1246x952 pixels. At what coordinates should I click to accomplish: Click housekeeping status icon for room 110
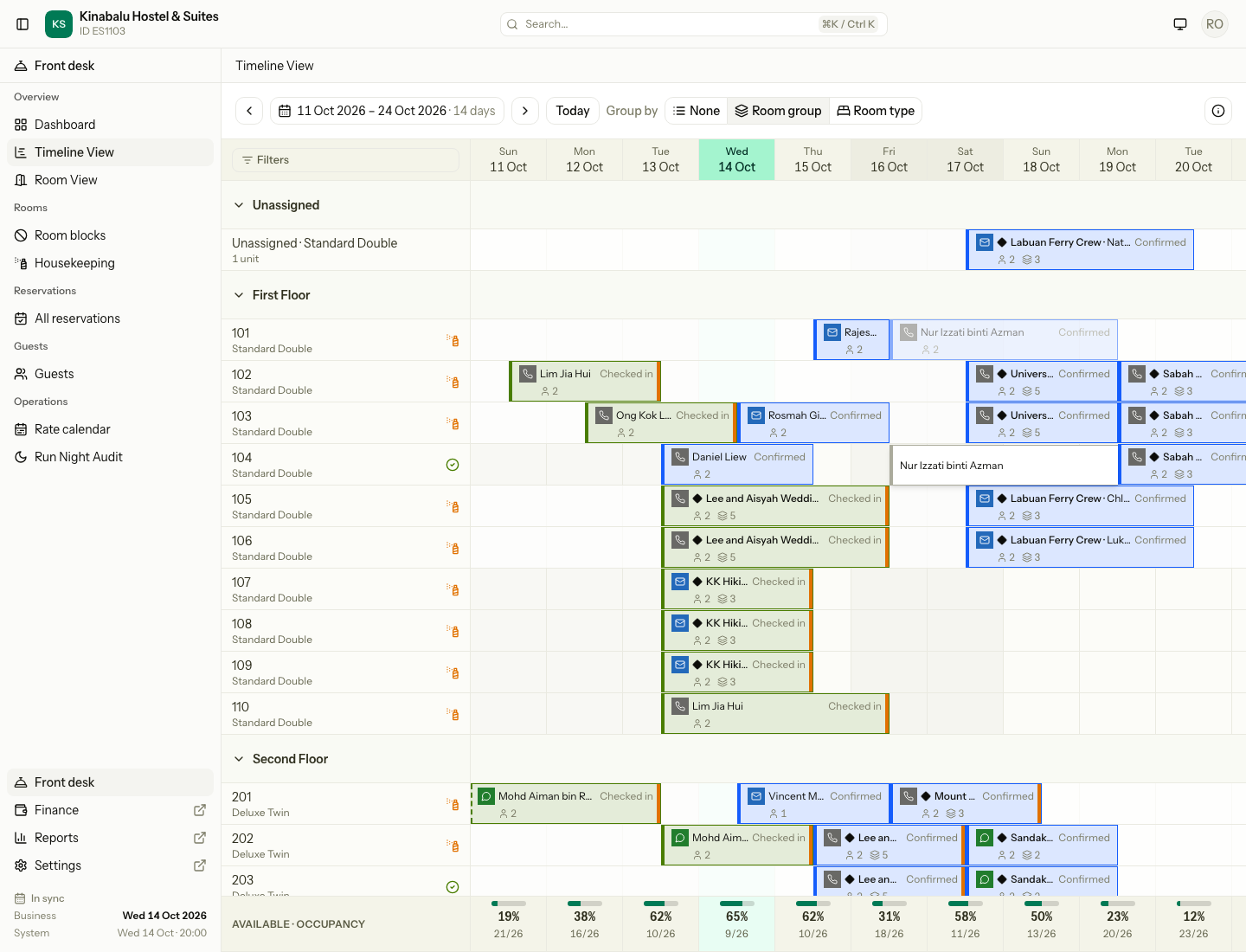[453, 714]
